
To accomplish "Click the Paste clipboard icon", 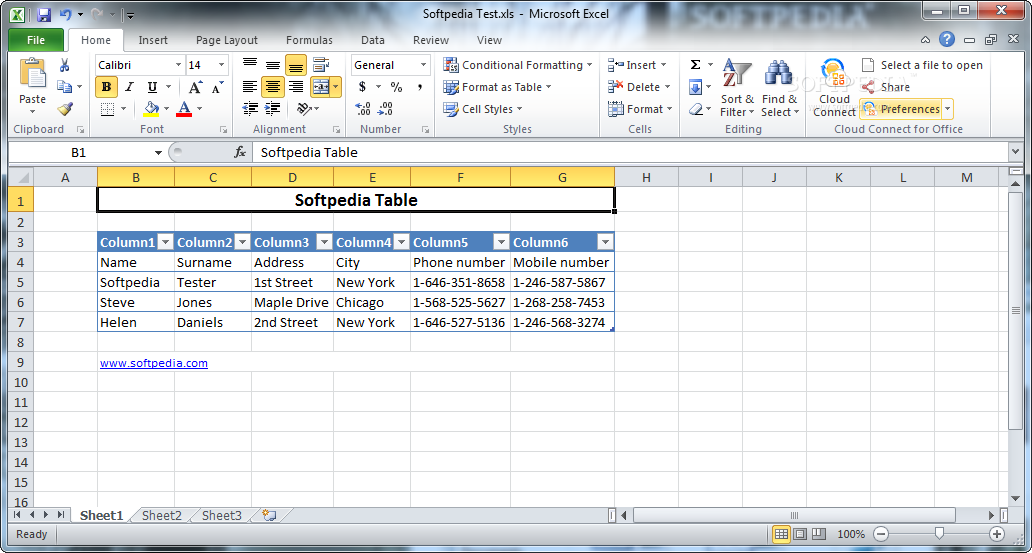I will [x=32, y=73].
